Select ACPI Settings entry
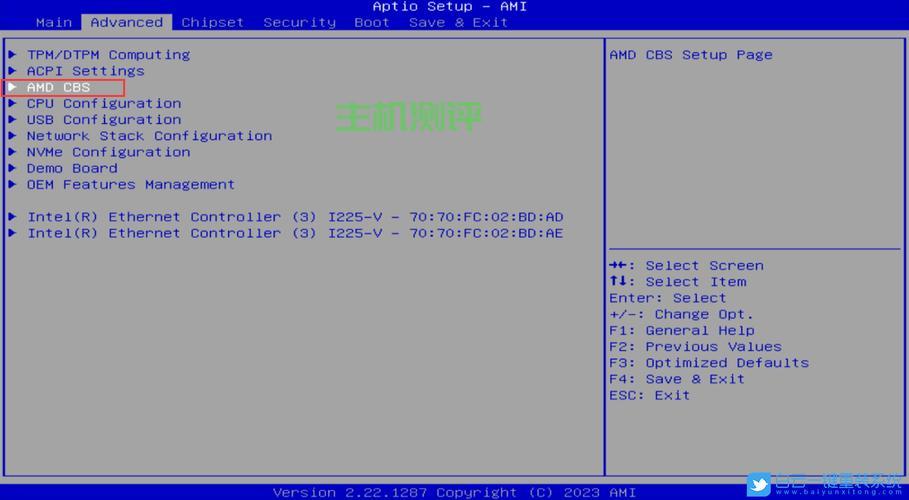 tap(85, 71)
